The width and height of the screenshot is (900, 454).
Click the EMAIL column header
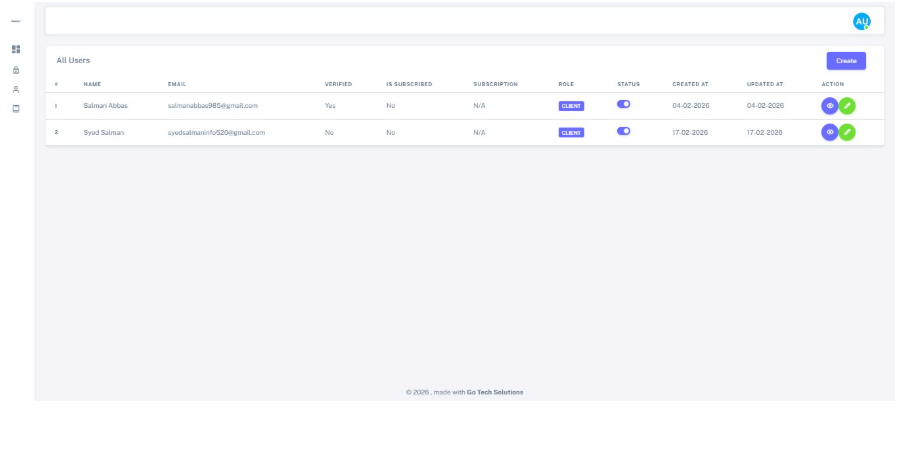click(x=177, y=84)
